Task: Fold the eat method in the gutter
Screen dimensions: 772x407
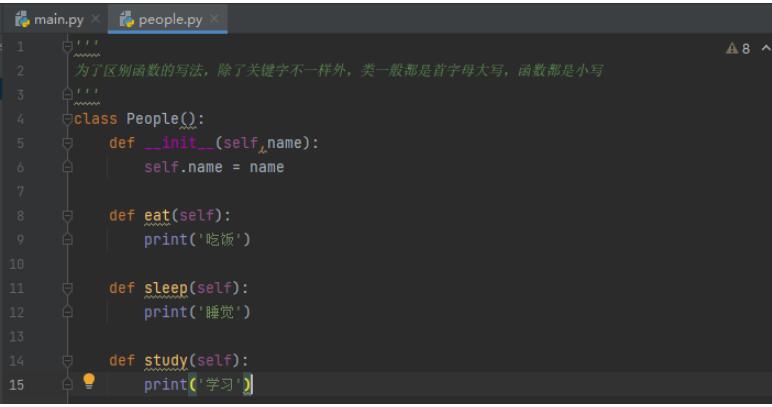Action: click(x=67, y=216)
